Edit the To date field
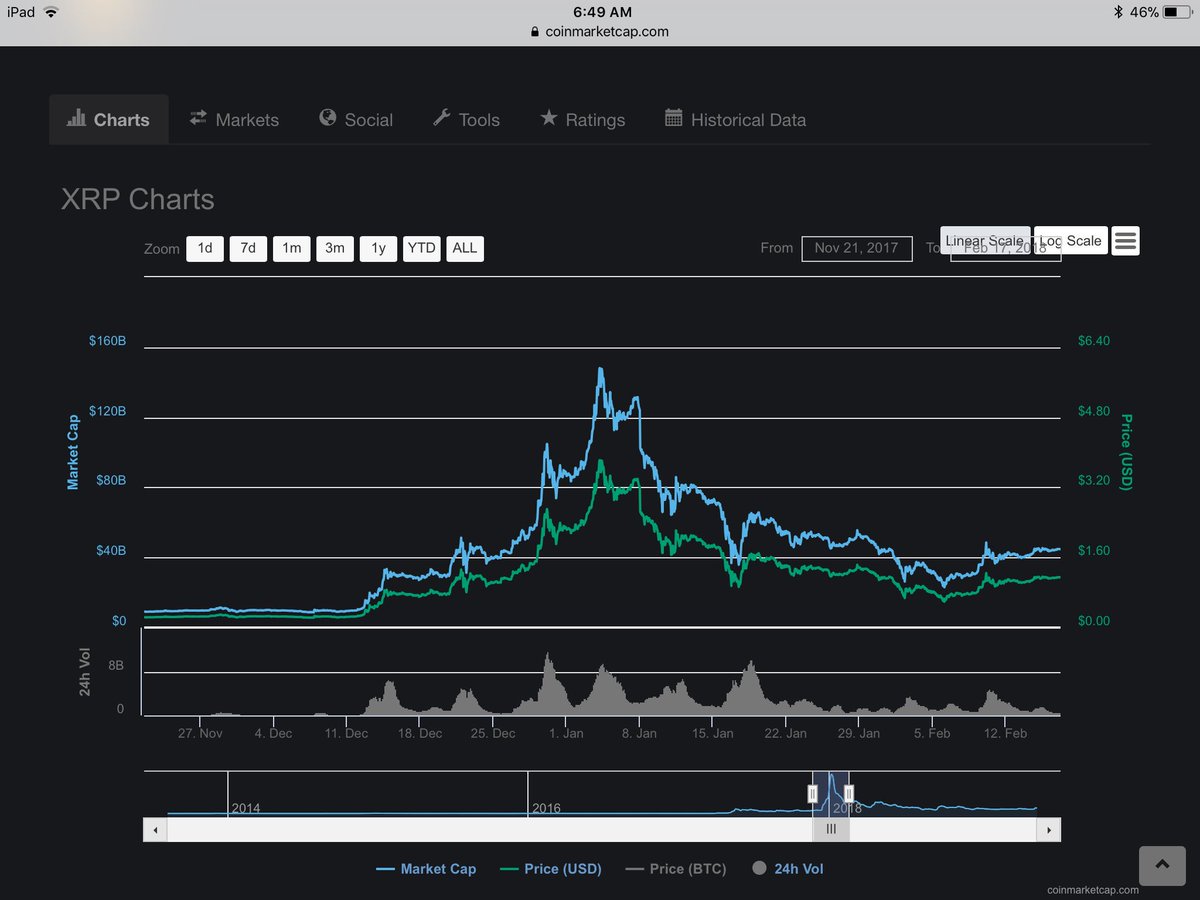Viewport: 1200px width, 900px height. 1005,248
